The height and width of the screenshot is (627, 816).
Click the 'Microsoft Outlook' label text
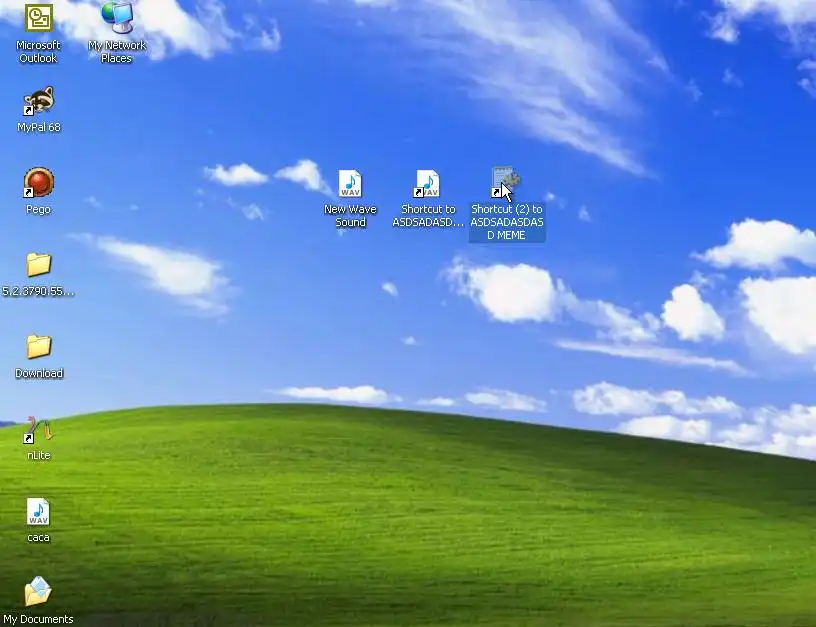click(x=39, y=52)
